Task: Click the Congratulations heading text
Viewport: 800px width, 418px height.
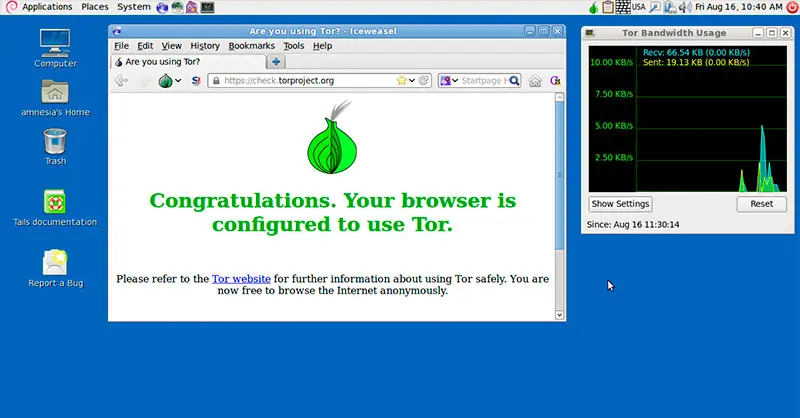Action: 332,212
